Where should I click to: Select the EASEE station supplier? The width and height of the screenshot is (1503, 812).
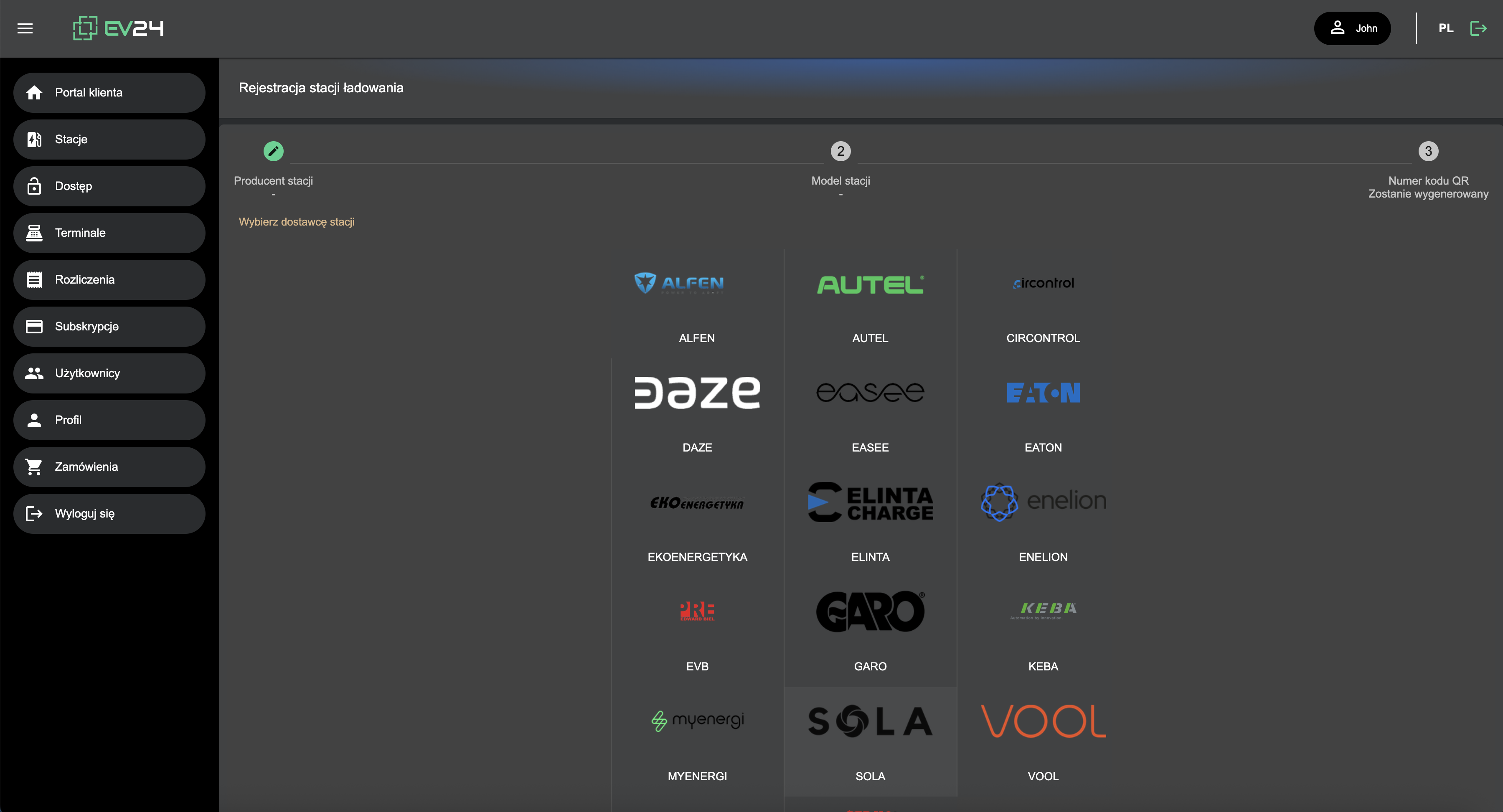tap(870, 393)
